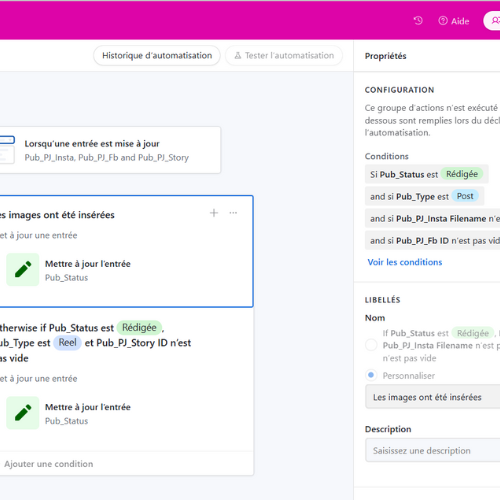Click the green pencil icon in the first group

23,269
